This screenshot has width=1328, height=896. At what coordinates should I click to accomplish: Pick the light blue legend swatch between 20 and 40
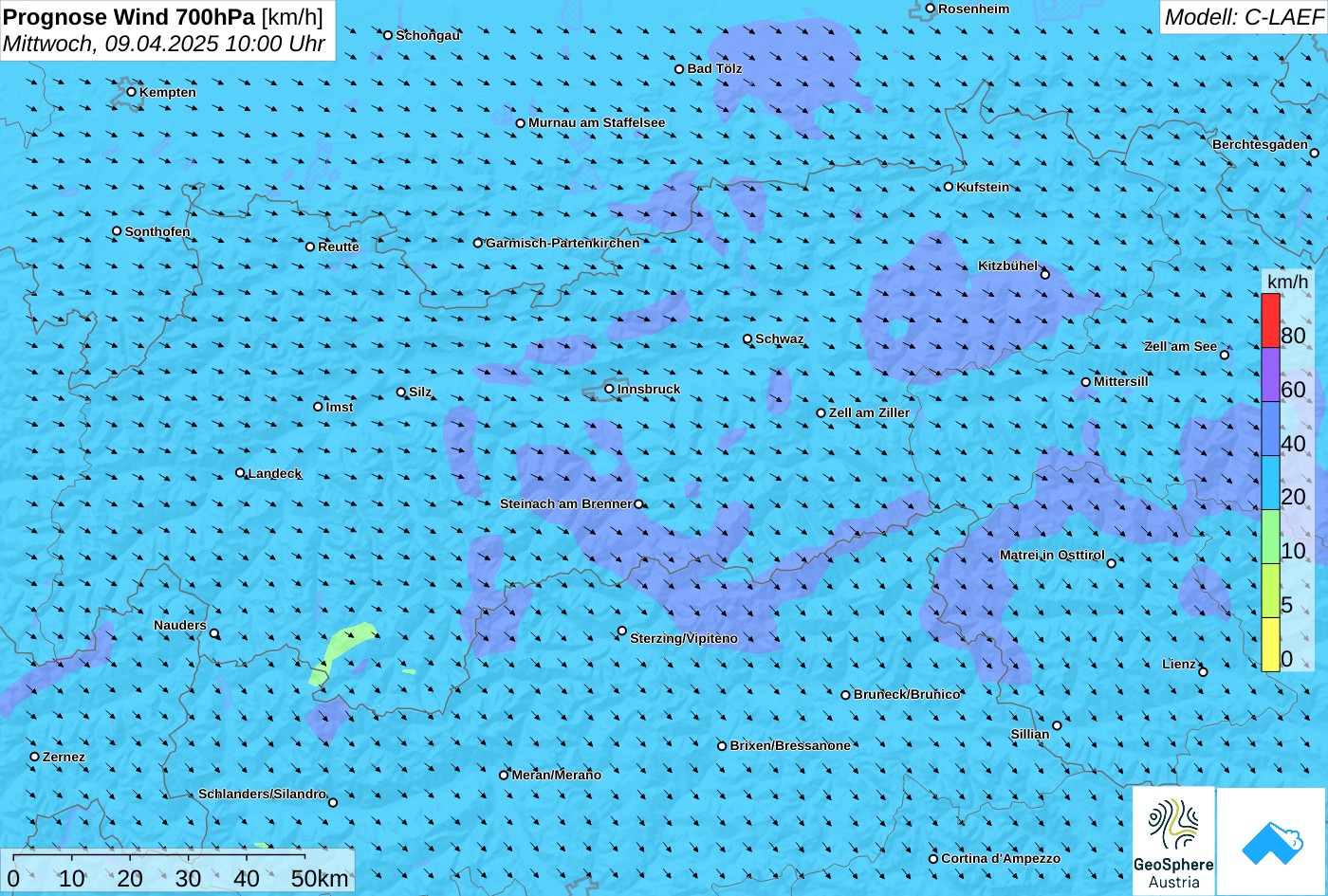1270,484
